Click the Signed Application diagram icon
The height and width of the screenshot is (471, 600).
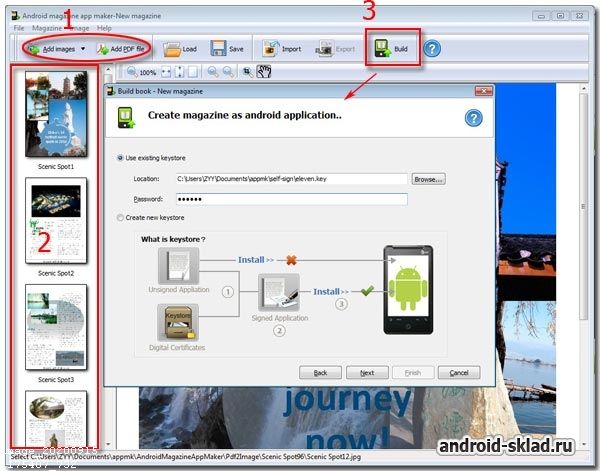[279, 292]
